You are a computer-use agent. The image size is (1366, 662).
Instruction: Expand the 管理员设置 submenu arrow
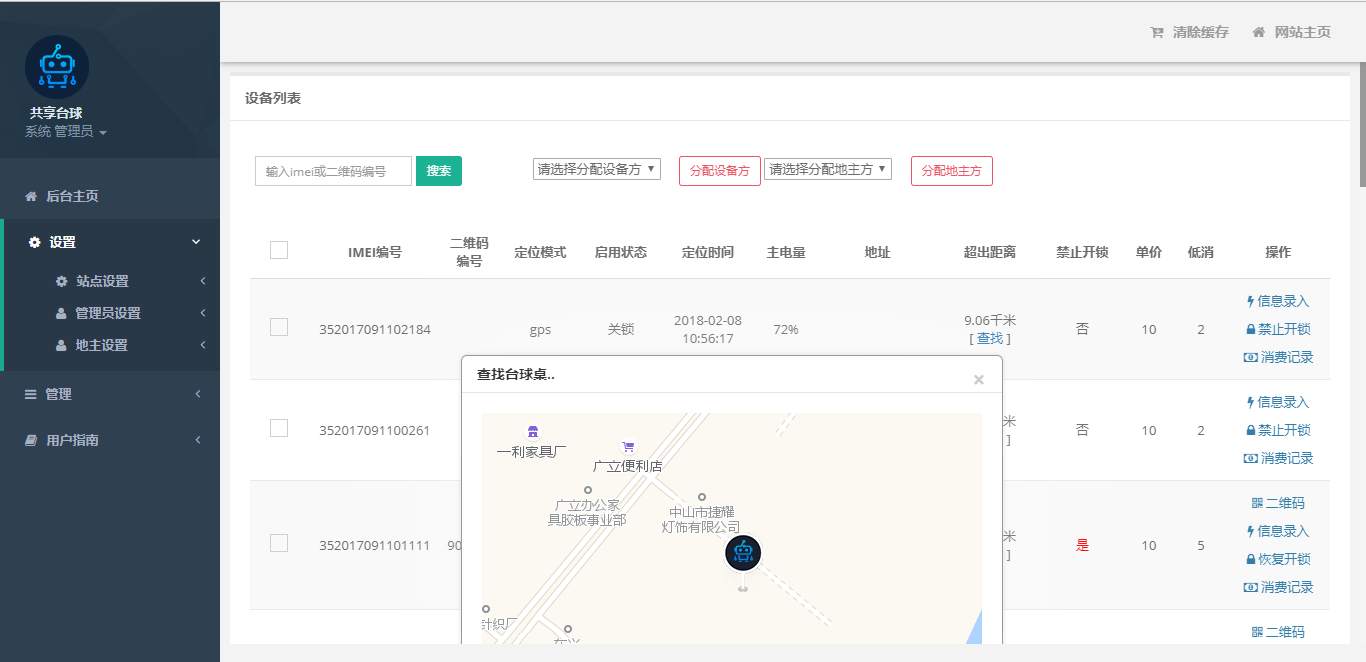pyautogui.click(x=202, y=313)
